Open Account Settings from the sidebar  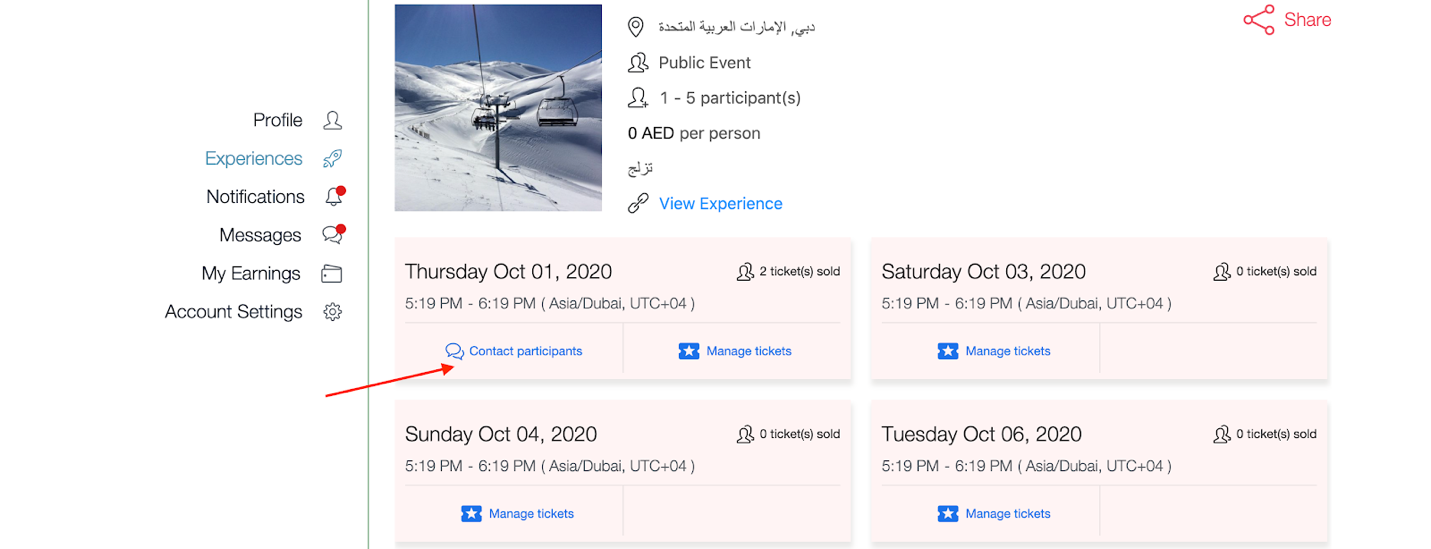tap(233, 312)
